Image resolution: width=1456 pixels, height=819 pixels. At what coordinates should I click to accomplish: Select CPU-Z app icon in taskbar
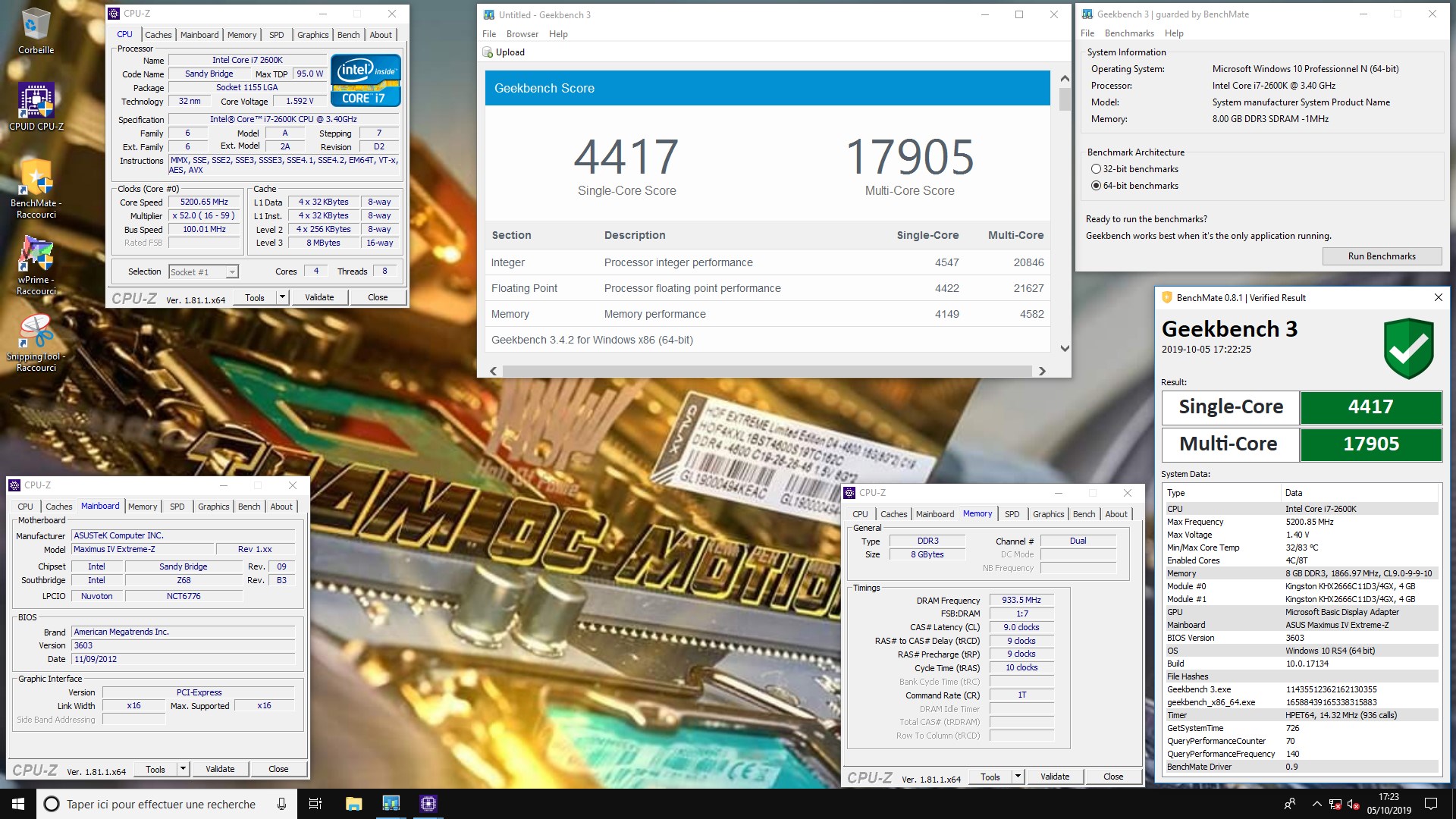[x=428, y=804]
